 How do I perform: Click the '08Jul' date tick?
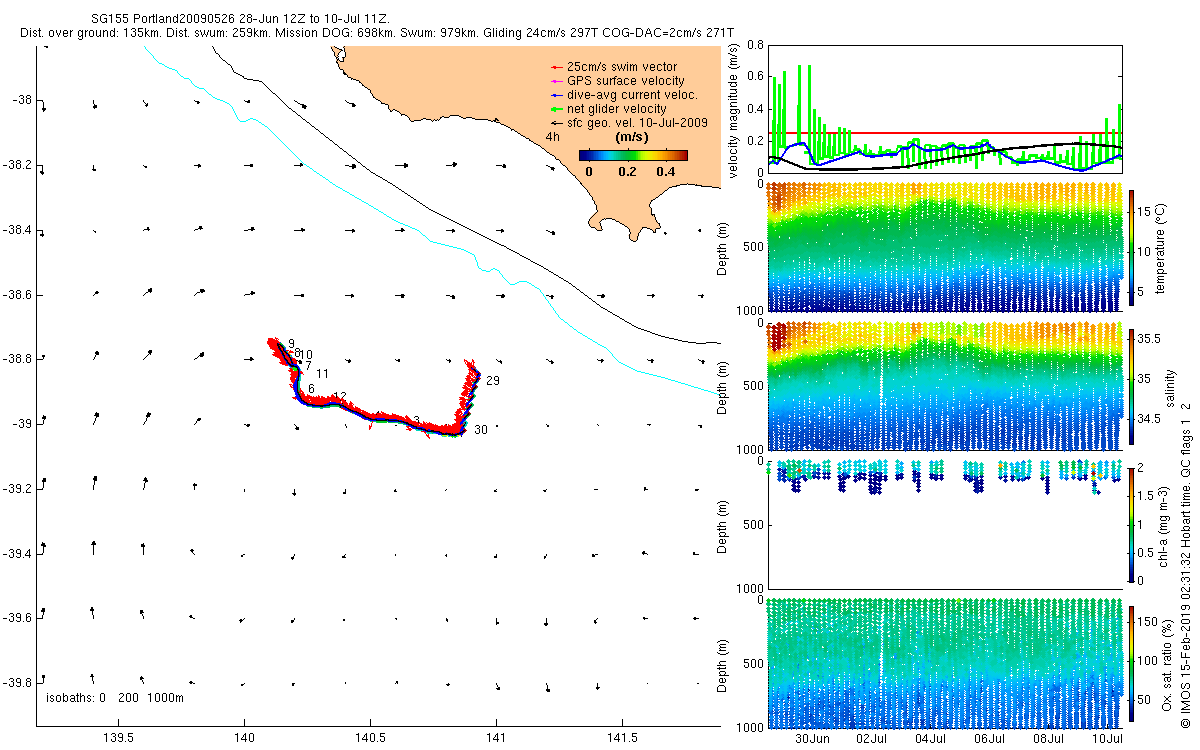coord(1048,739)
